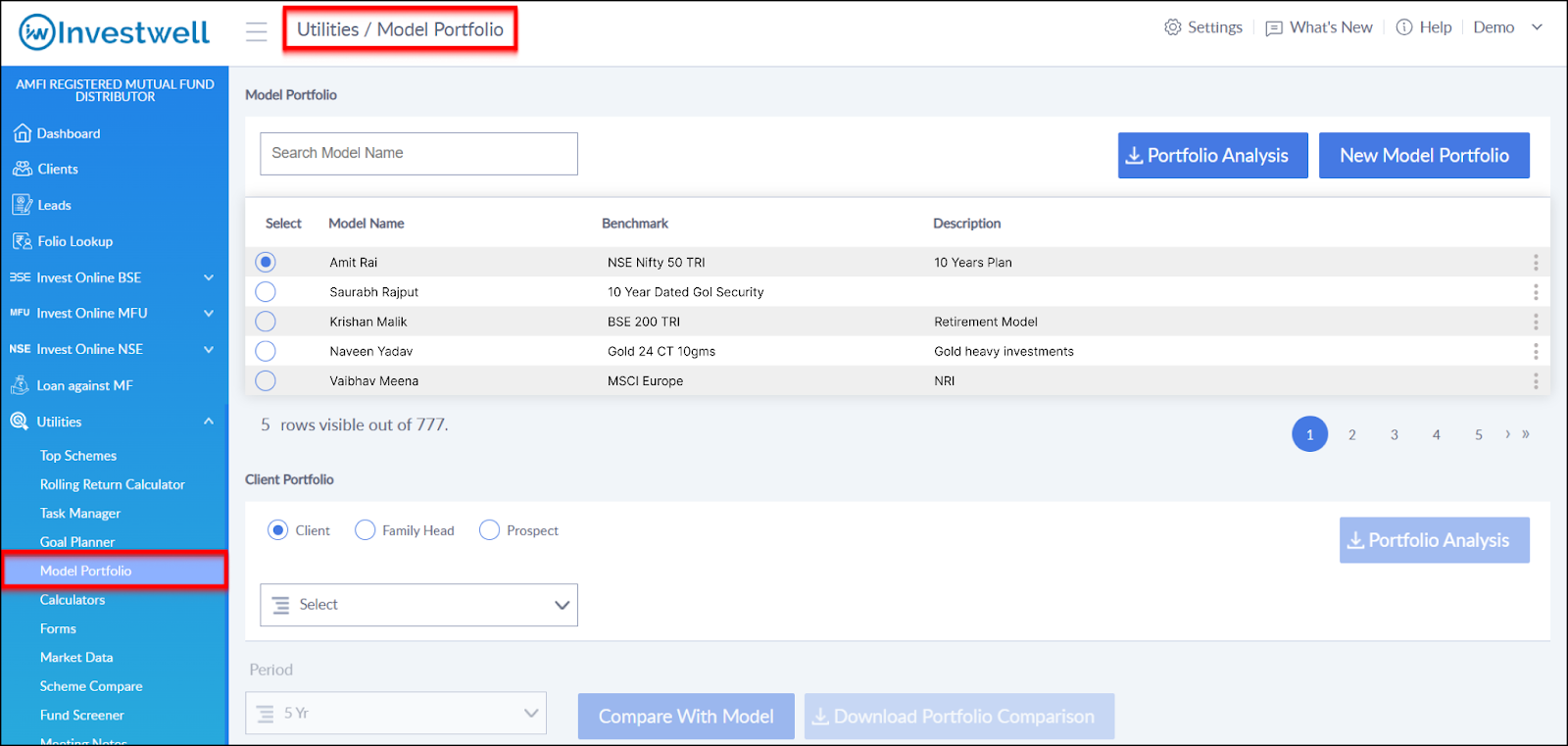
Task: Open Scheme Compare in sidebar
Action: [91, 686]
